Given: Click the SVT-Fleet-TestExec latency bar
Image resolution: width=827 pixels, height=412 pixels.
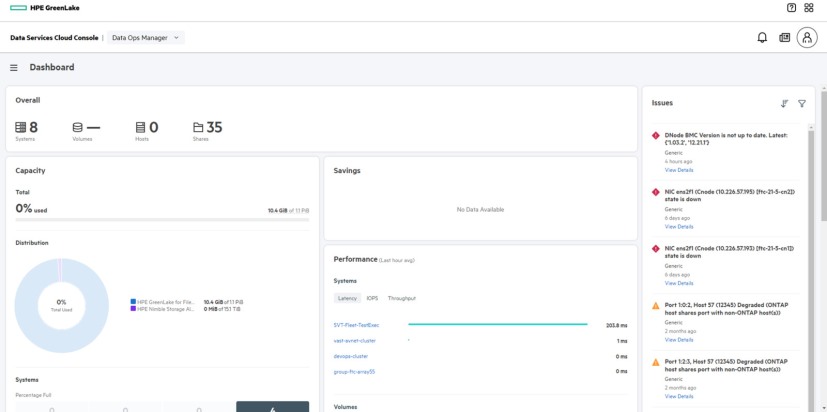Looking at the screenshot, I should (x=498, y=324).
